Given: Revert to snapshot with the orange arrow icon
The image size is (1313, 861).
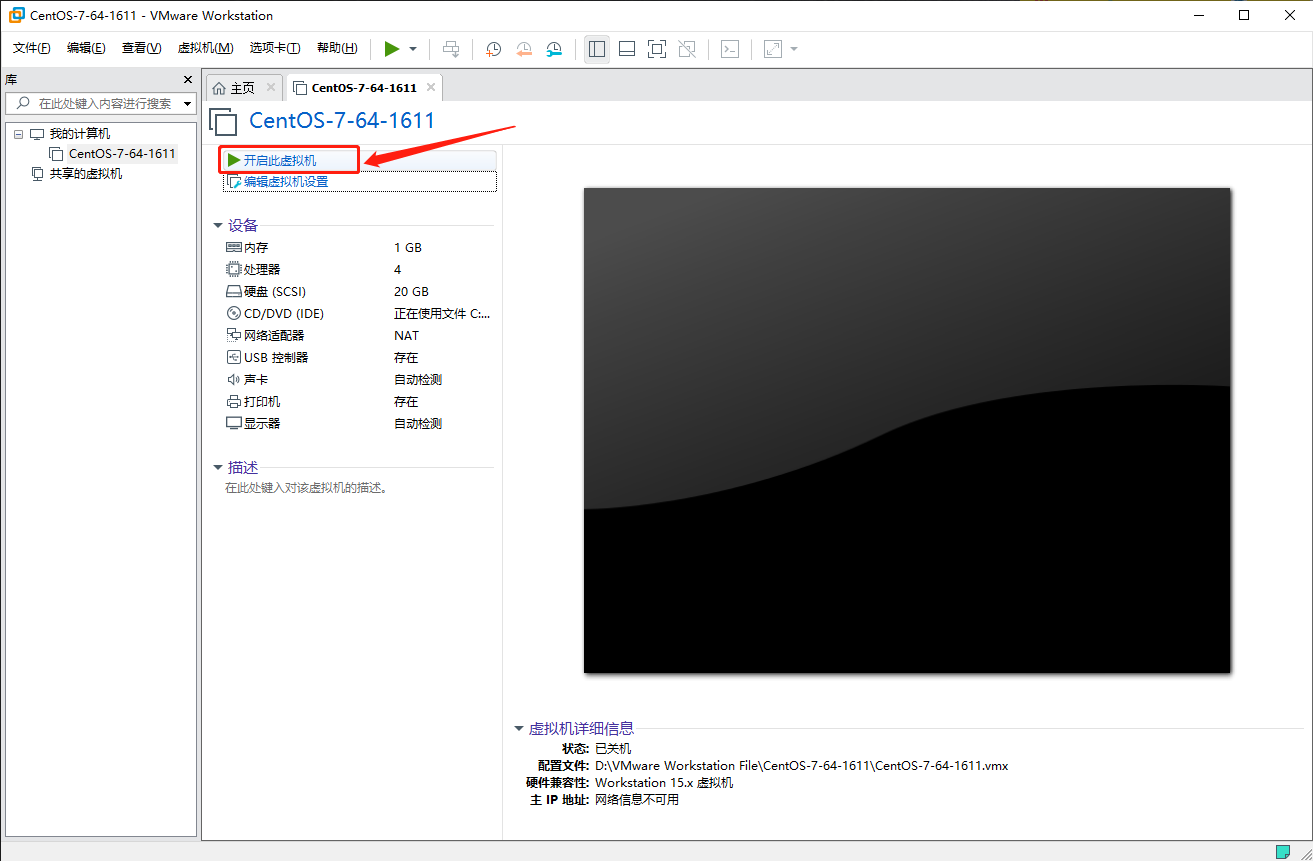Looking at the screenshot, I should [x=524, y=48].
